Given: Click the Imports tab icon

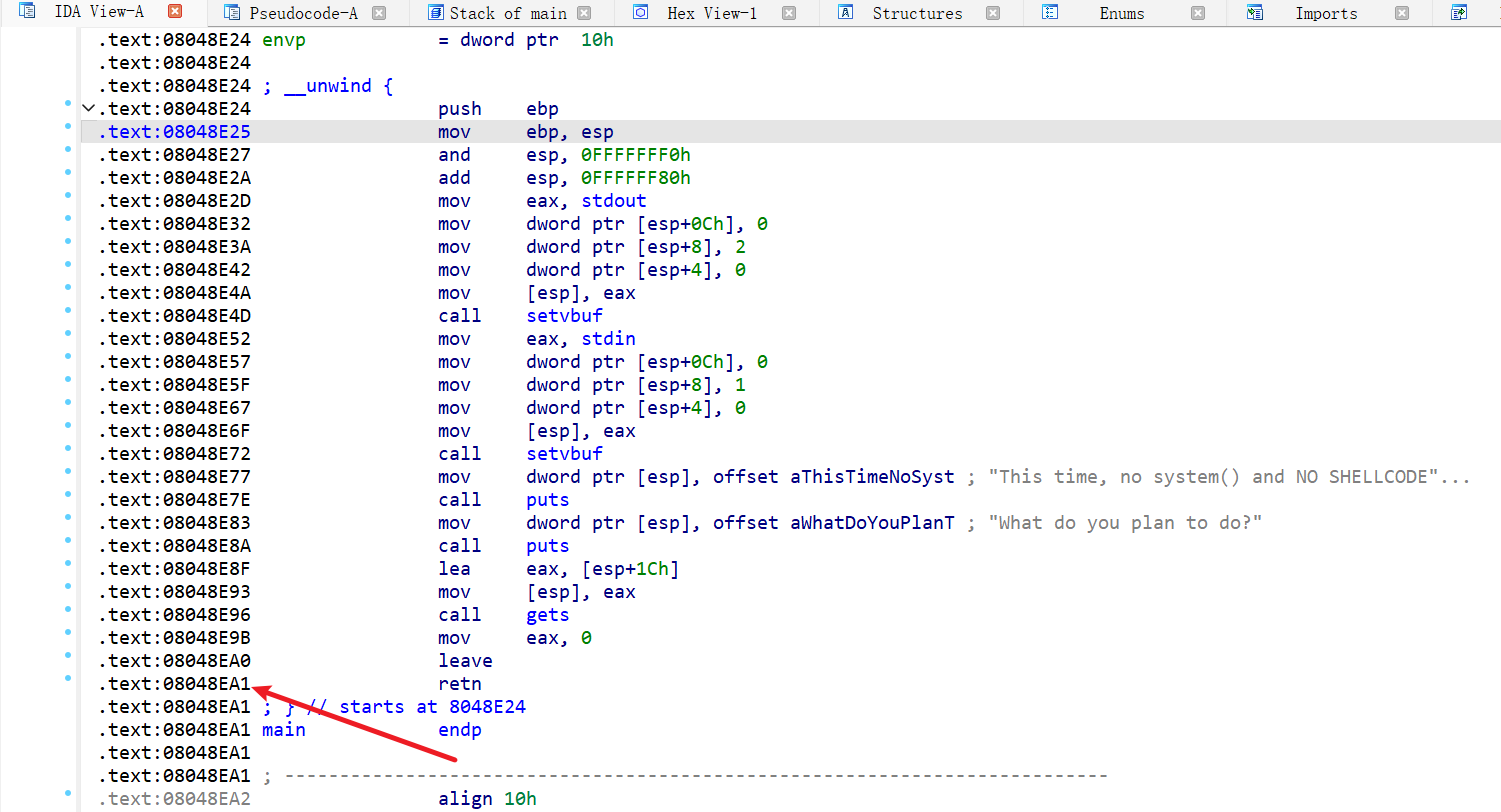Looking at the screenshot, I should click(x=1255, y=13).
